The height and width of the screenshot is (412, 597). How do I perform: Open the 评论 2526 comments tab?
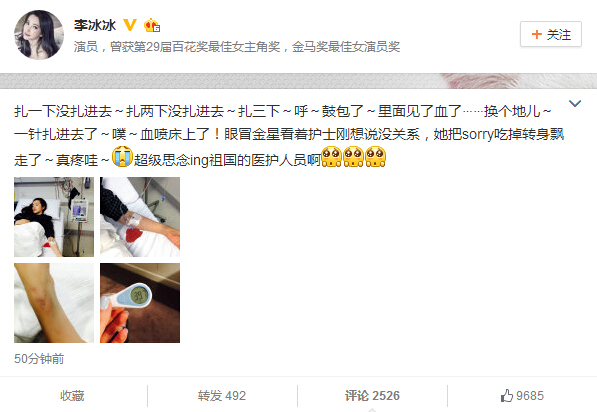click(x=372, y=396)
